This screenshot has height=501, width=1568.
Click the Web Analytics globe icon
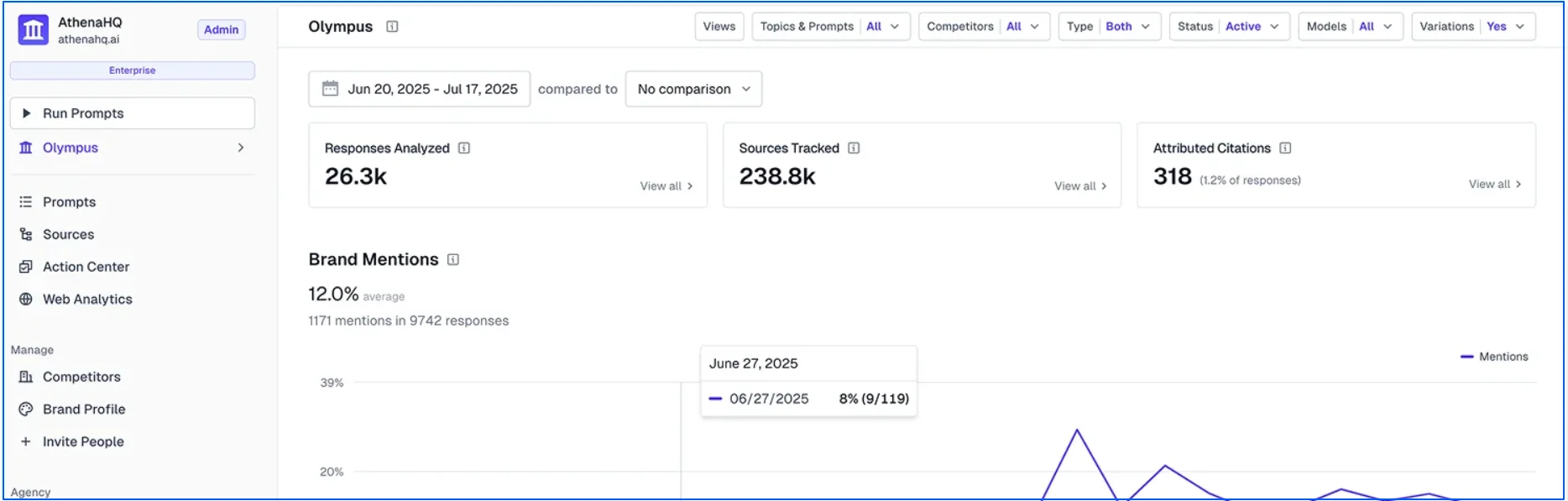(x=26, y=299)
